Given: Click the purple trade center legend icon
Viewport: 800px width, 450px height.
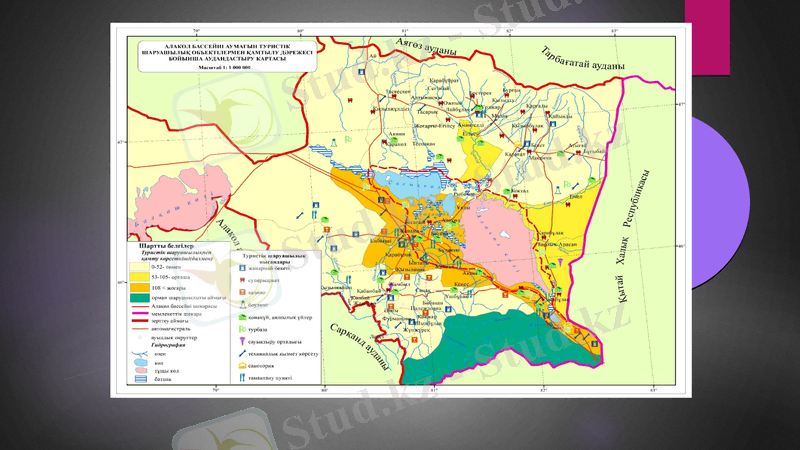Looking at the screenshot, I should pos(240,340).
